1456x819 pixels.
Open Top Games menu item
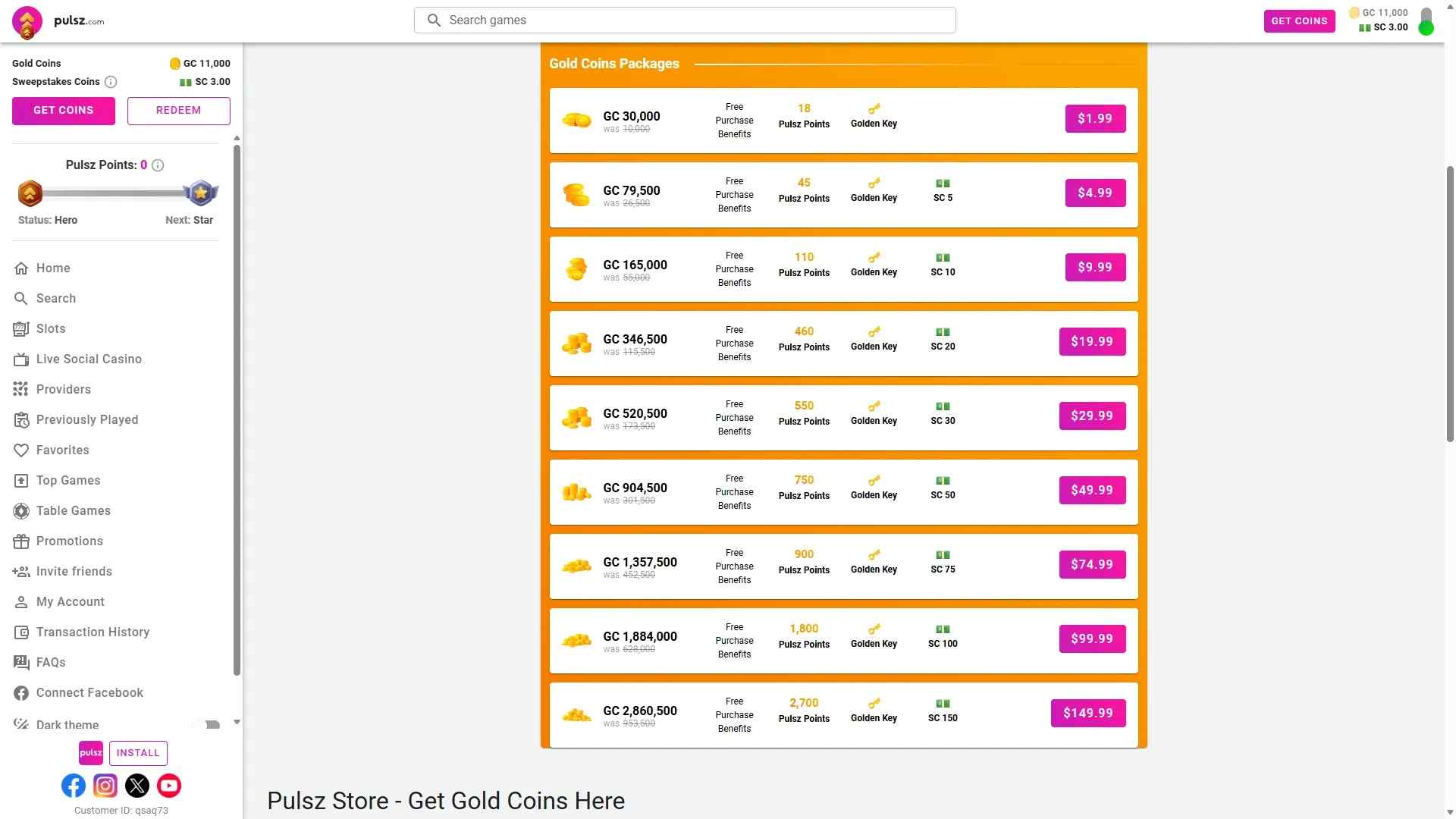click(x=68, y=481)
